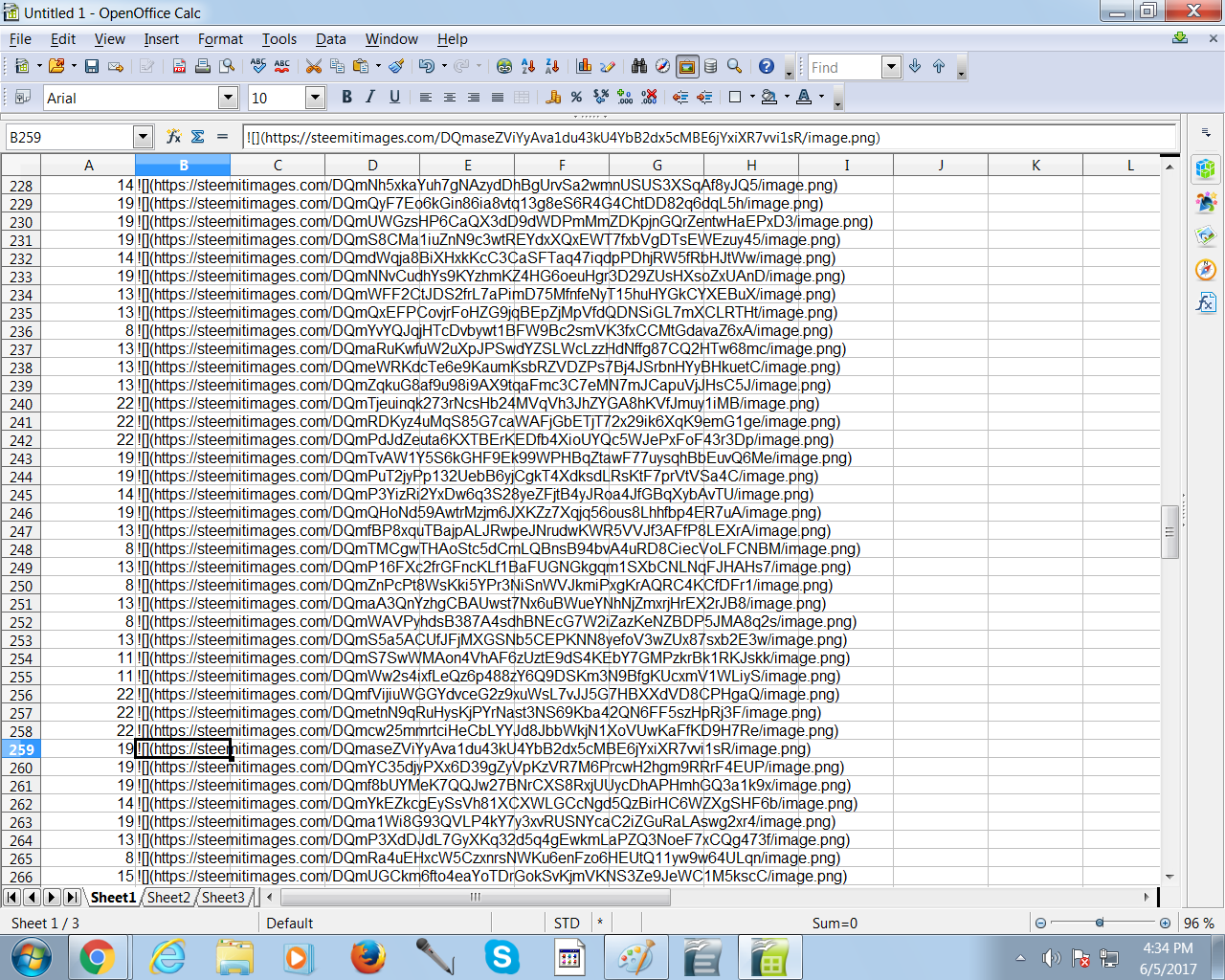Viewport: 1225px width, 980px height.
Task: Toggle Italic formatting
Action: click(x=370, y=97)
